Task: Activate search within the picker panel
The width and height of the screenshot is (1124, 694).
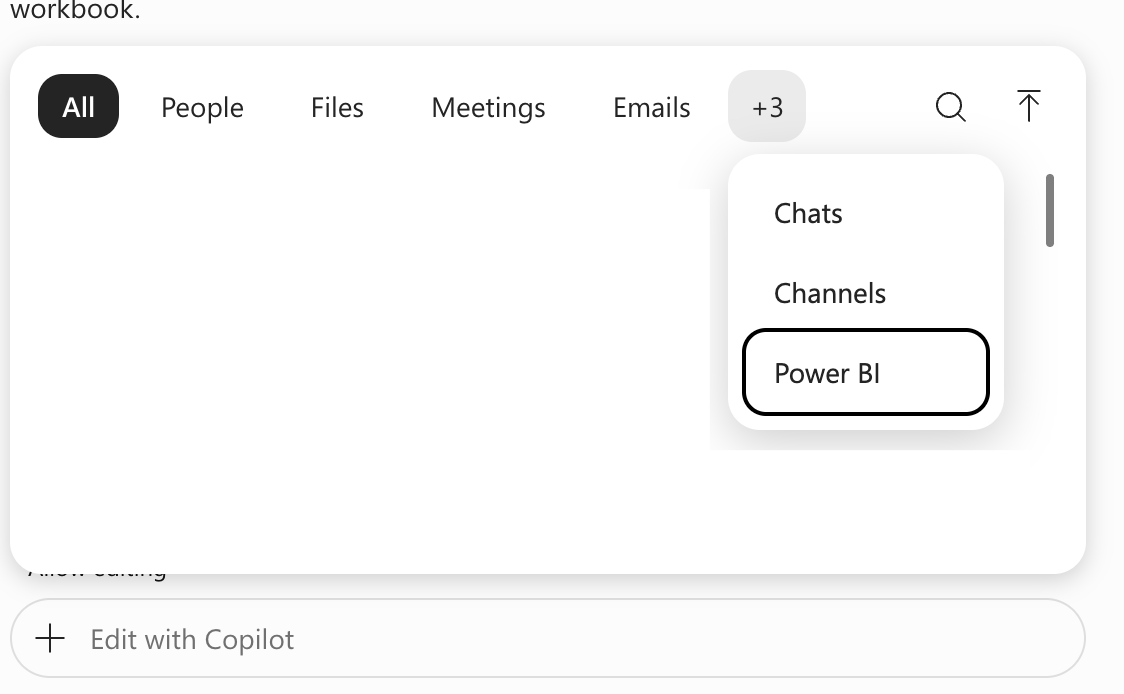Action: [951, 107]
